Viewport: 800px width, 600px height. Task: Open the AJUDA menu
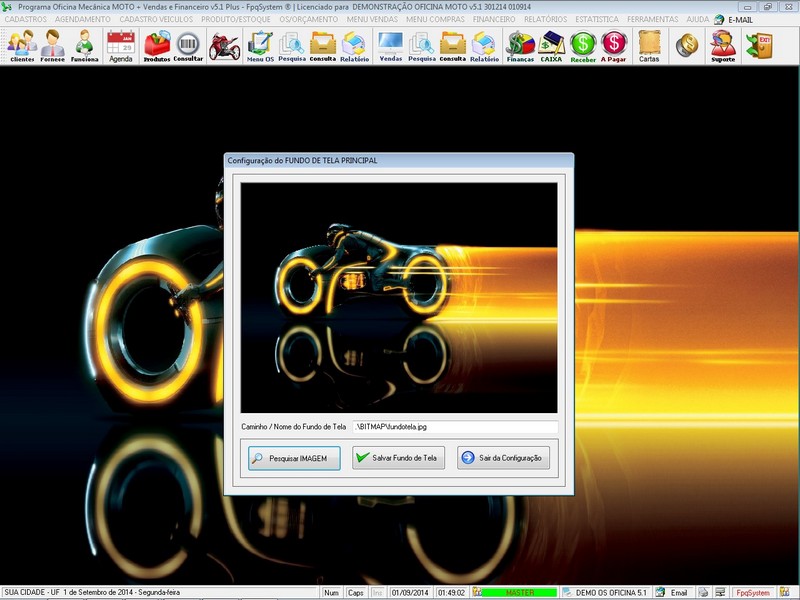[697, 19]
